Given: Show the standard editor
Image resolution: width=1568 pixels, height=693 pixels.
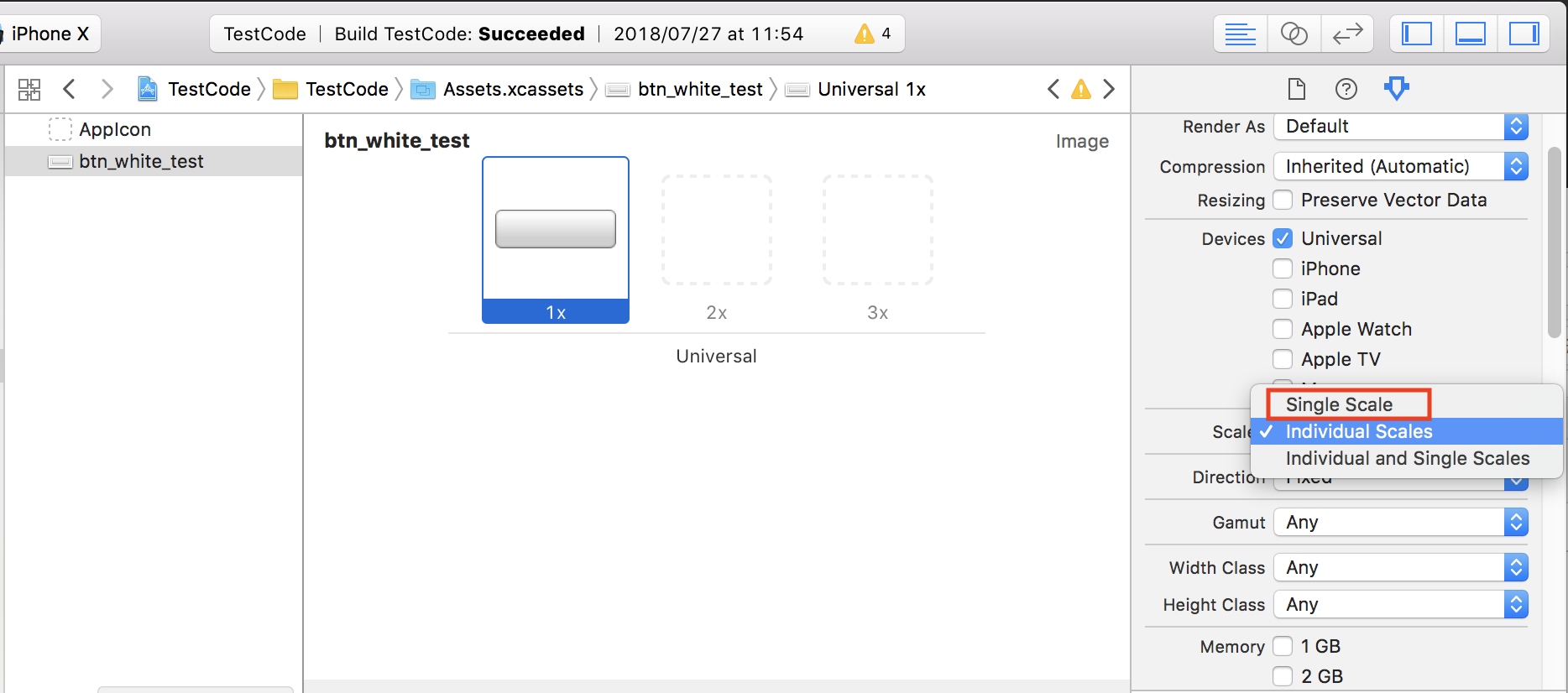Looking at the screenshot, I should click(1240, 34).
